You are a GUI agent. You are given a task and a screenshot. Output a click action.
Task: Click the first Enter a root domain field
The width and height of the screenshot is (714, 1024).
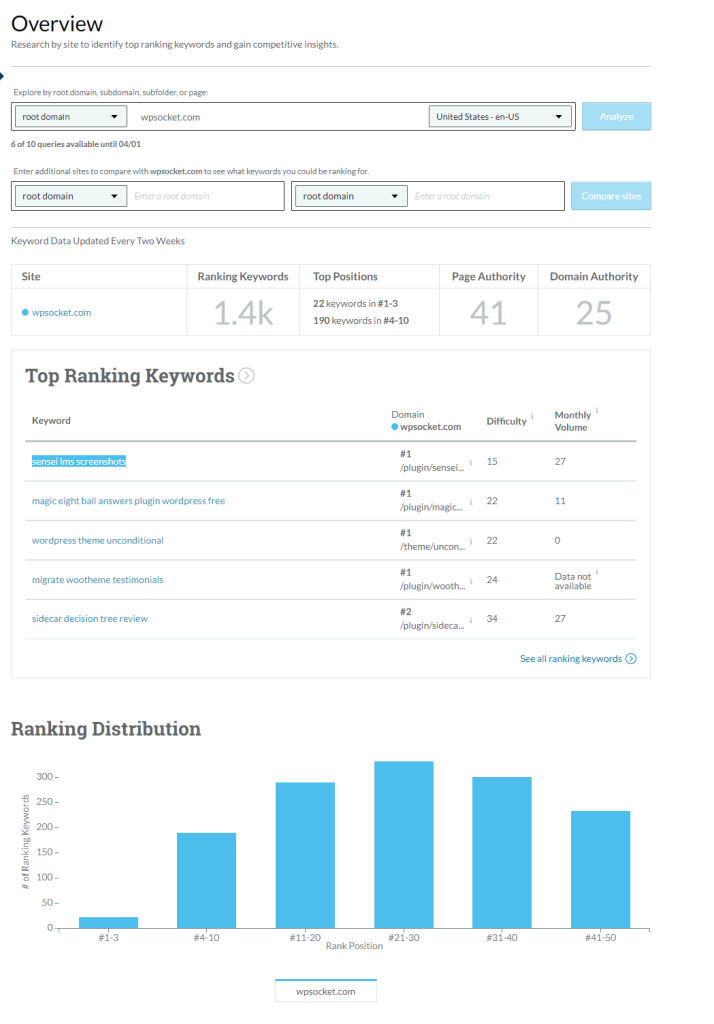[205, 196]
